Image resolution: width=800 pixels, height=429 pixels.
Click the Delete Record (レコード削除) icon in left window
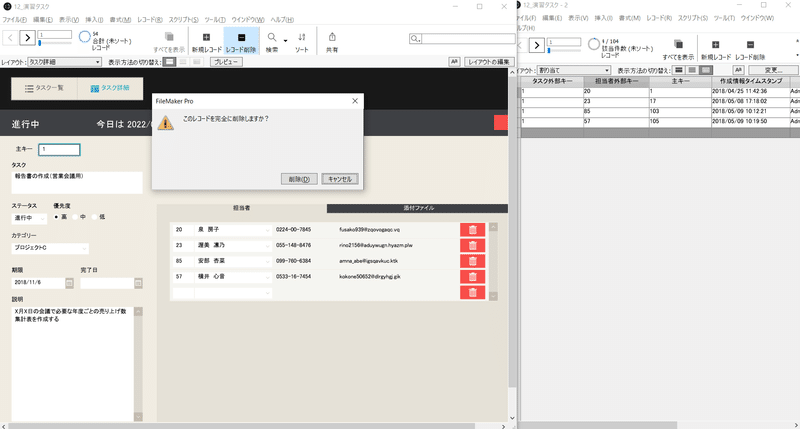pyautogui.click(x=241, y=38)
